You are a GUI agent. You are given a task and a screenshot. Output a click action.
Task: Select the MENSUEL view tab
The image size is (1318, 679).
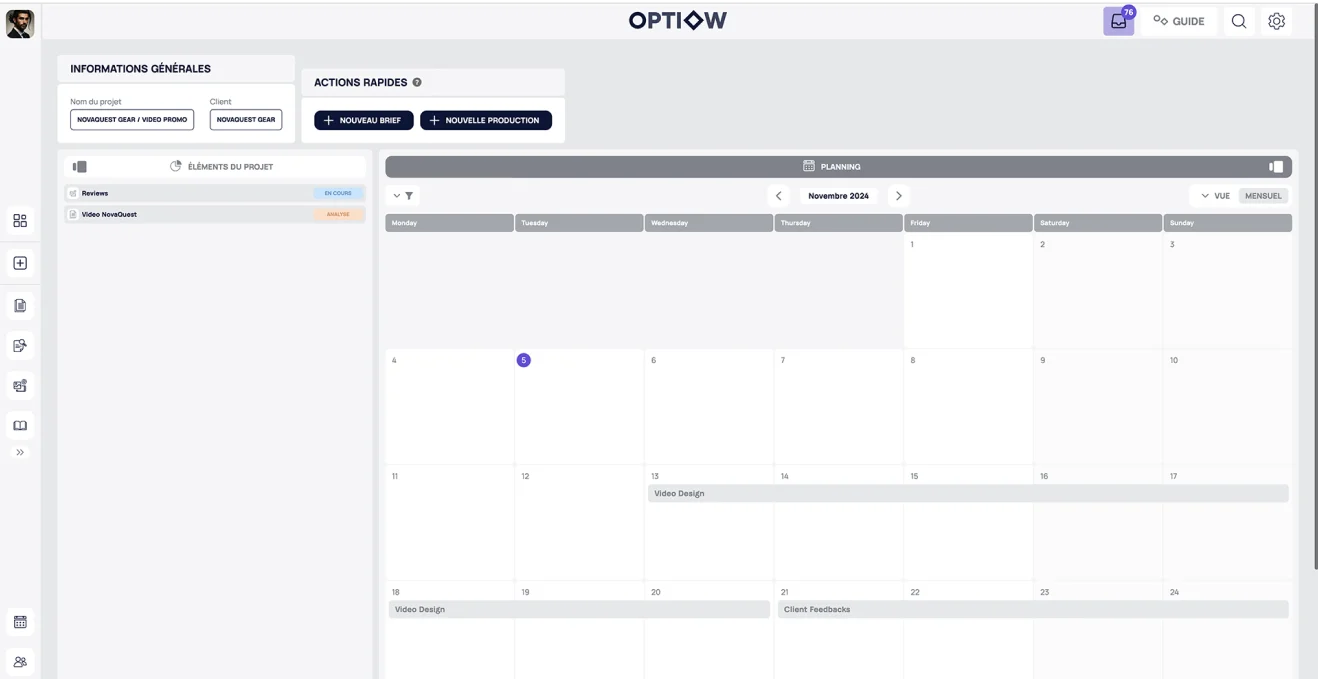1263,196
